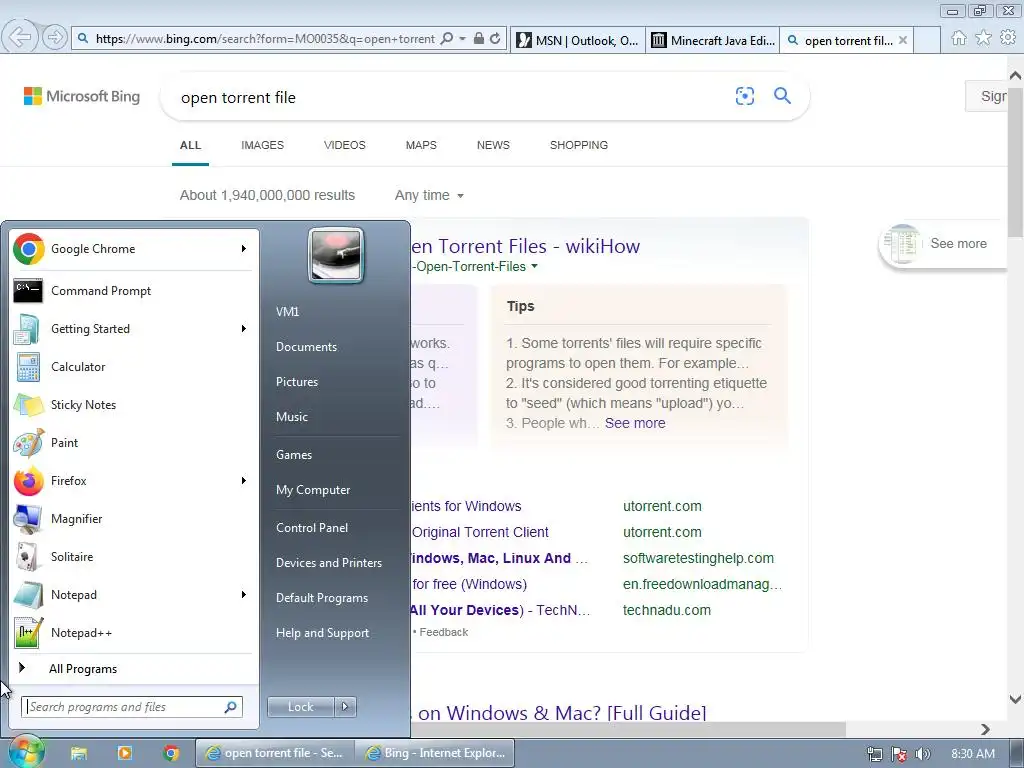This screenshot has width=1024, height=768.
Task: Expand Getting Started submenu arrow
Action: 244,328
